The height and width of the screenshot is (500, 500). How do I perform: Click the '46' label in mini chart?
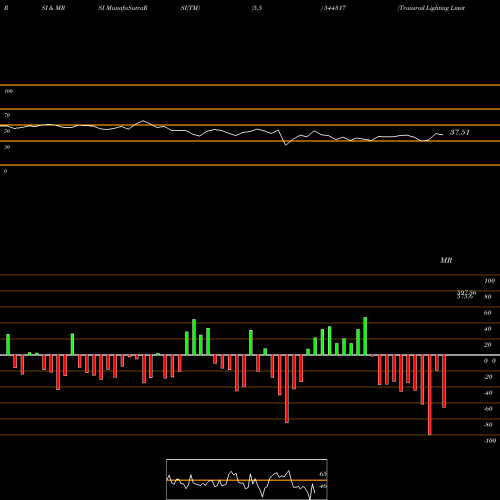point(322,486)
